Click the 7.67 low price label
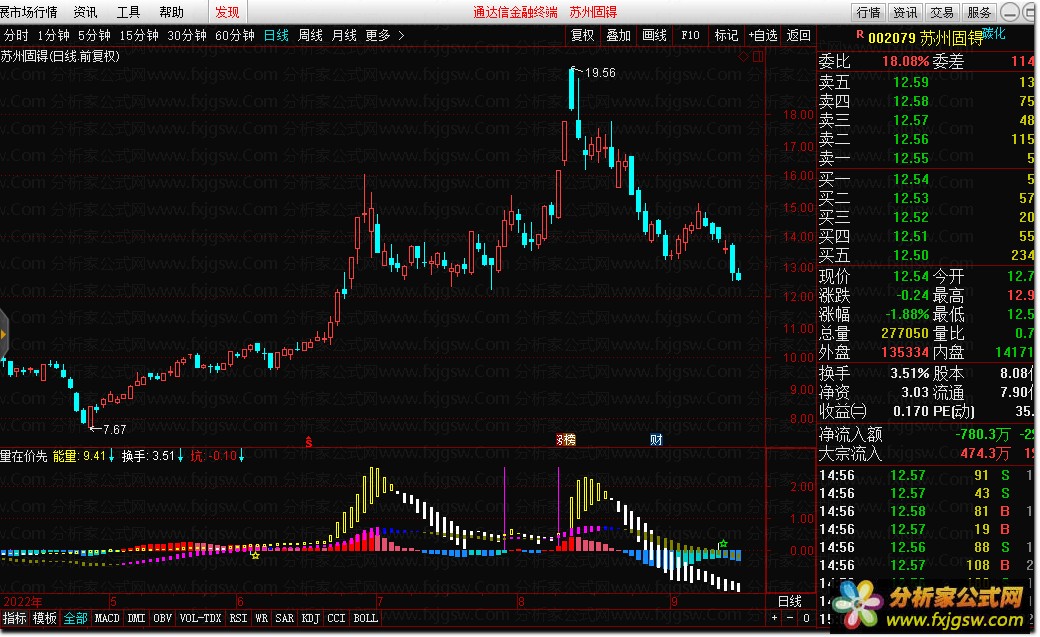The height and width of the screenshot is (637, 1040). click(114, 429)
